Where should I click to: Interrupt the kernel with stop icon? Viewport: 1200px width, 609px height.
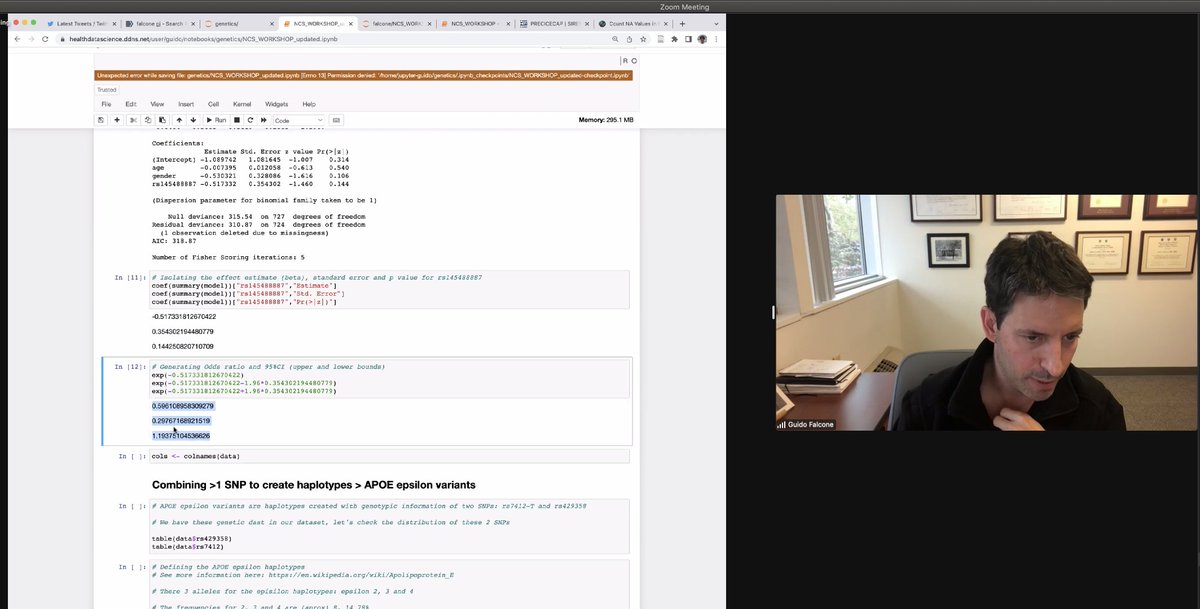point(236,120)
